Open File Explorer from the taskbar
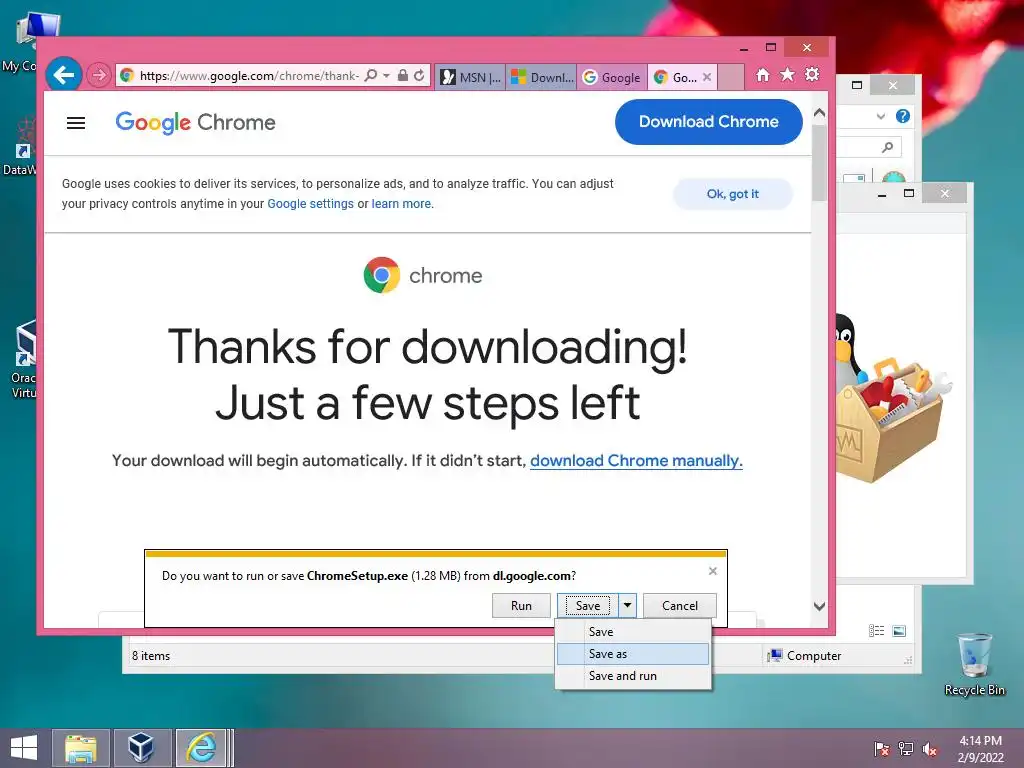 [80, 748]
